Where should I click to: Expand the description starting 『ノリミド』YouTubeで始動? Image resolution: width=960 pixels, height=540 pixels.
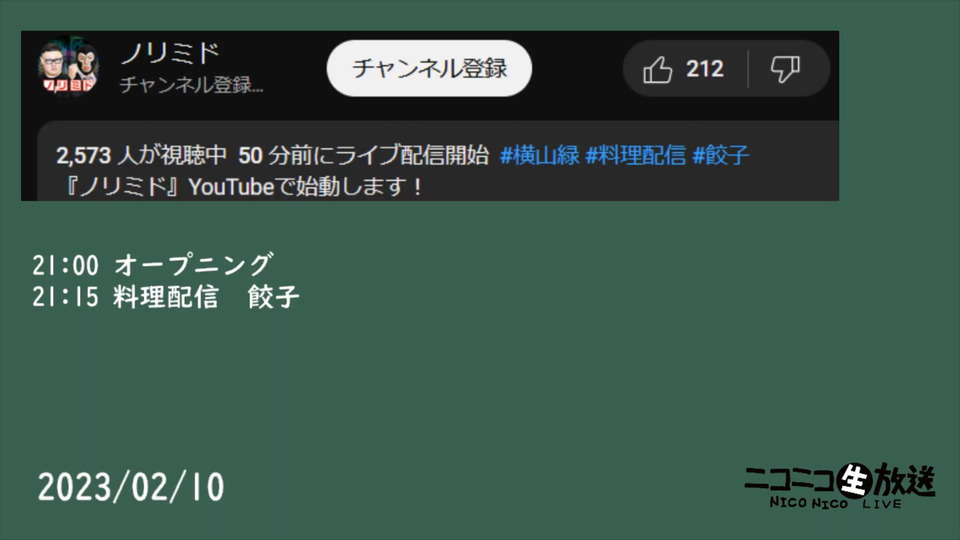[x=244, y=186]
